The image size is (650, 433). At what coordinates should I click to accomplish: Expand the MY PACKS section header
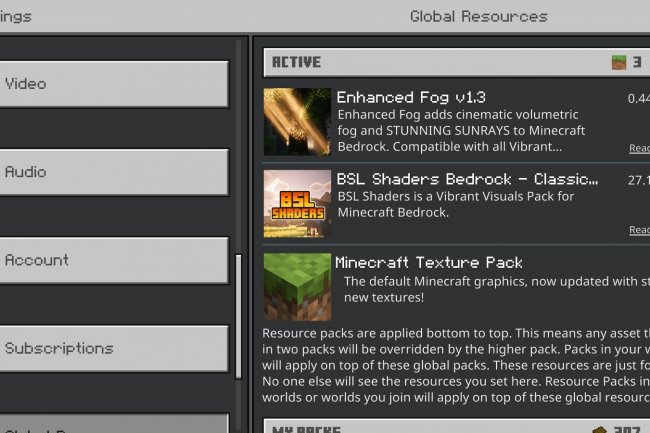coord(456,426)
